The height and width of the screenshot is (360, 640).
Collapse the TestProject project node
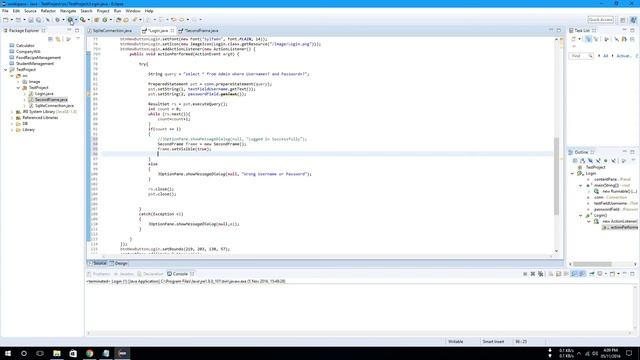[6, 70]
